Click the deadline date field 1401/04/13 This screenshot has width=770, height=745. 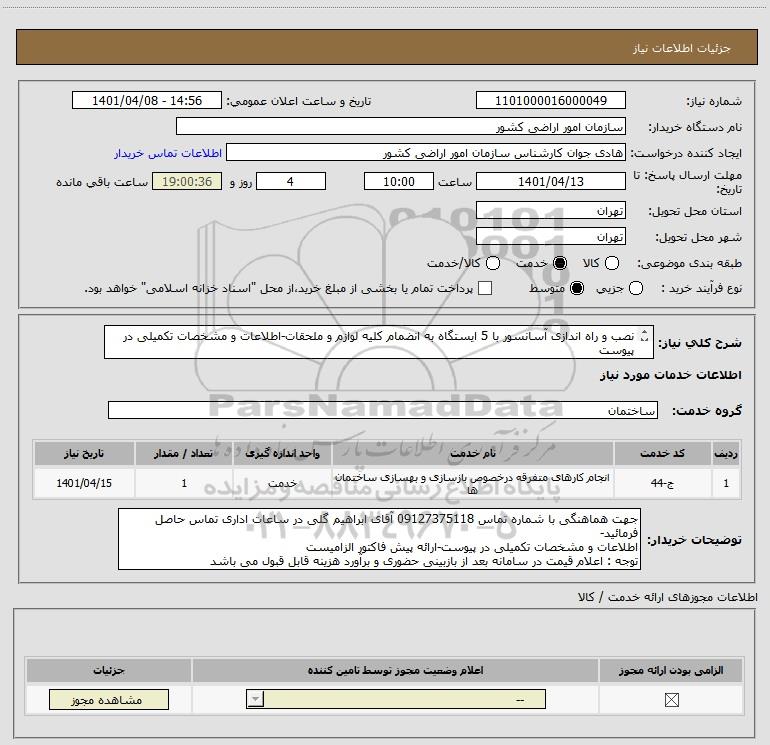click(550, 181)
